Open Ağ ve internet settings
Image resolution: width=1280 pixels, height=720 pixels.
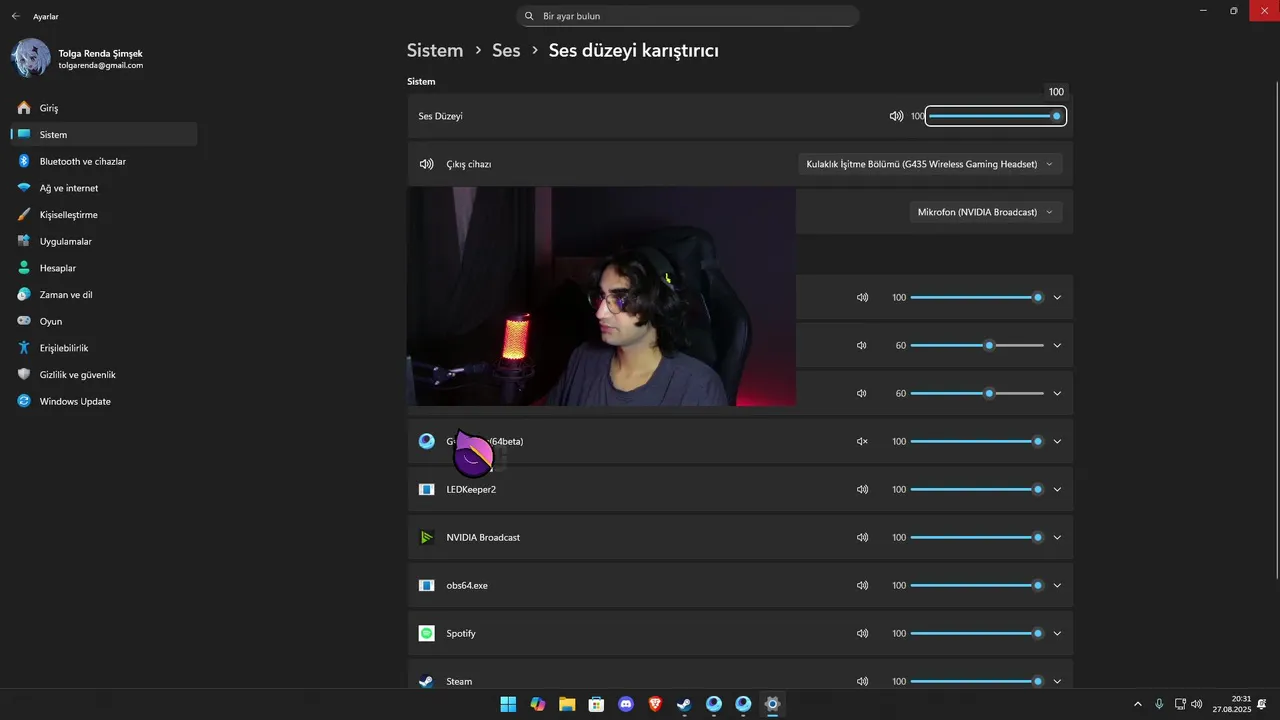pyautogui.click(x=103, y=188)
